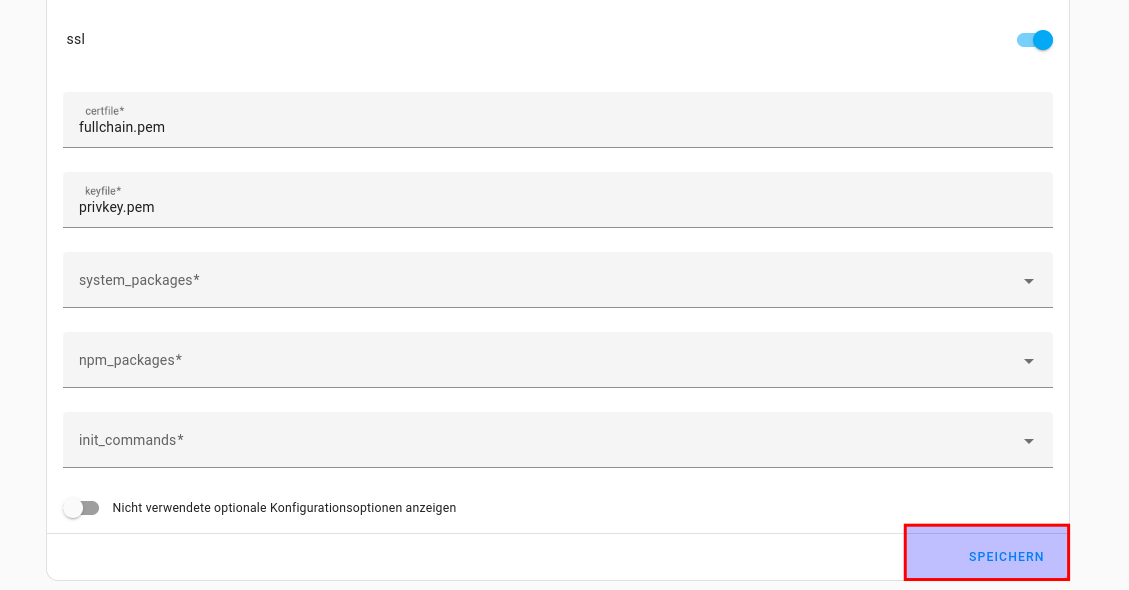The width and height of the screenshot is (1129, 590).
Task: Click the 'Nicht verwendete optionale Konfigurationsoptionen anzeigen' label
Action: [284, 508]
